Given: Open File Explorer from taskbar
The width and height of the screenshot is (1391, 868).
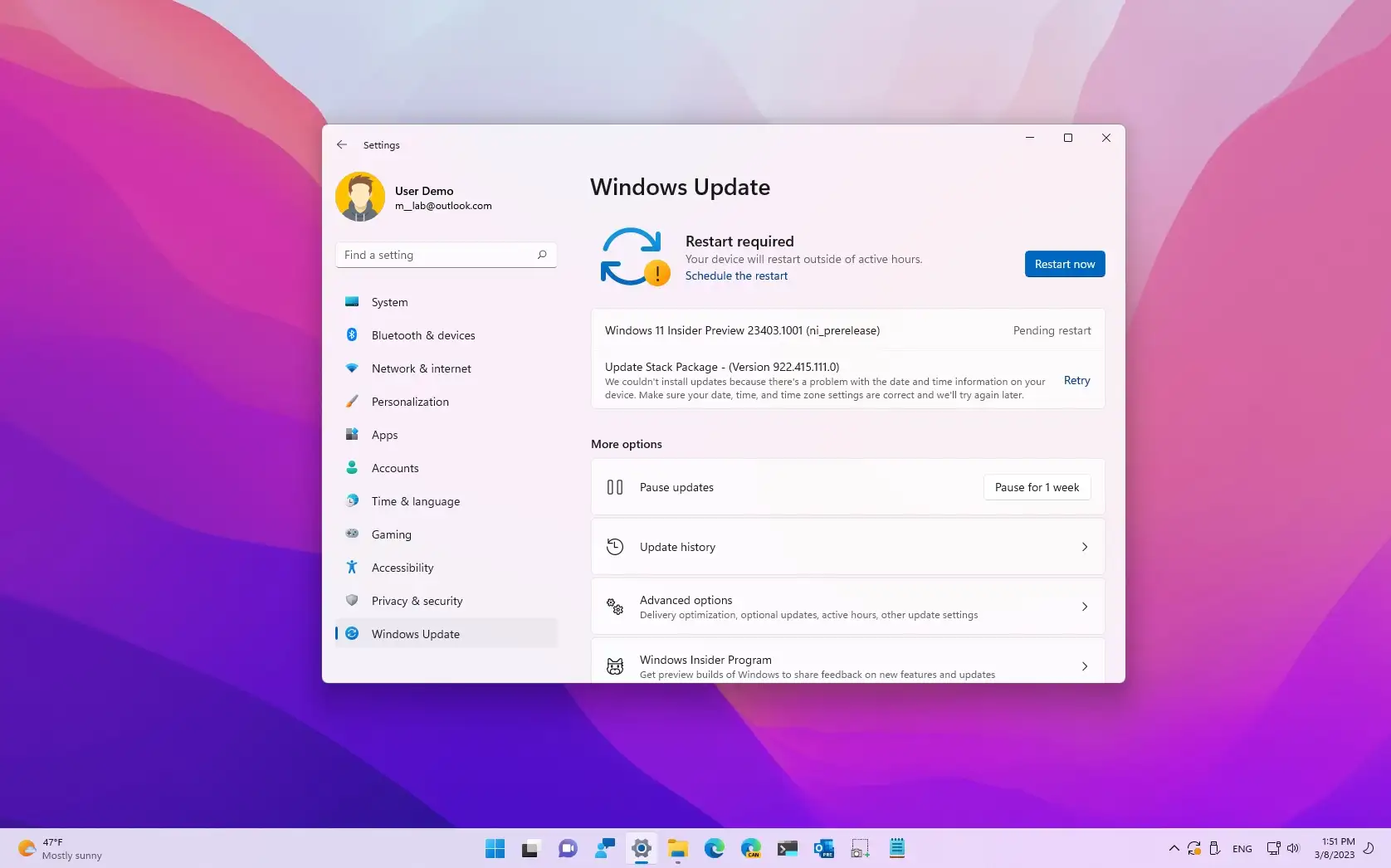Looking at the screenshot, I should 678,848.
